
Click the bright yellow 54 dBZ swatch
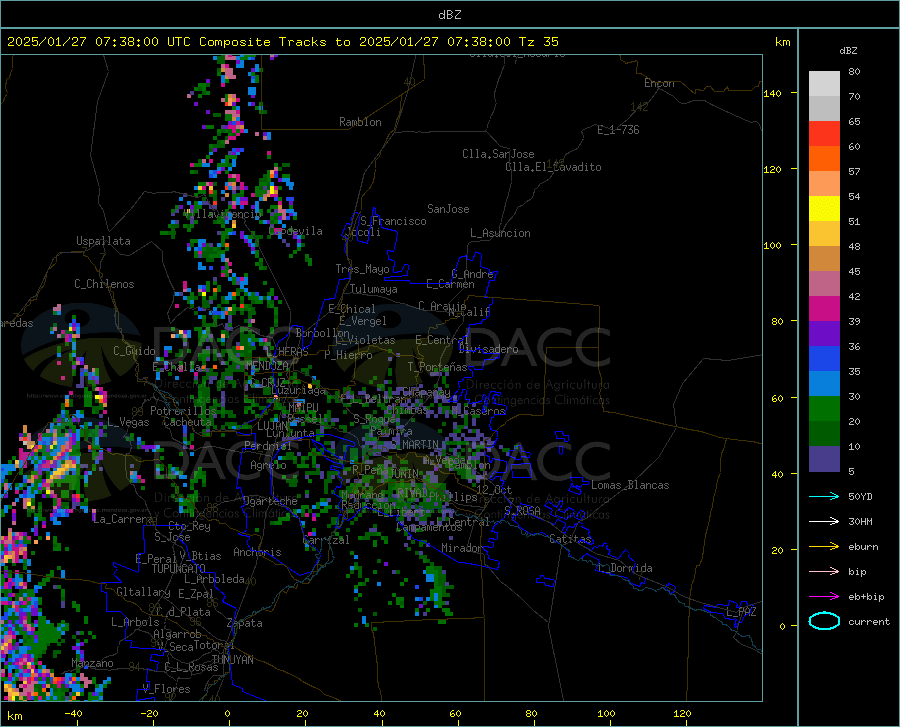pyautogui.click(x=824, y=209)
